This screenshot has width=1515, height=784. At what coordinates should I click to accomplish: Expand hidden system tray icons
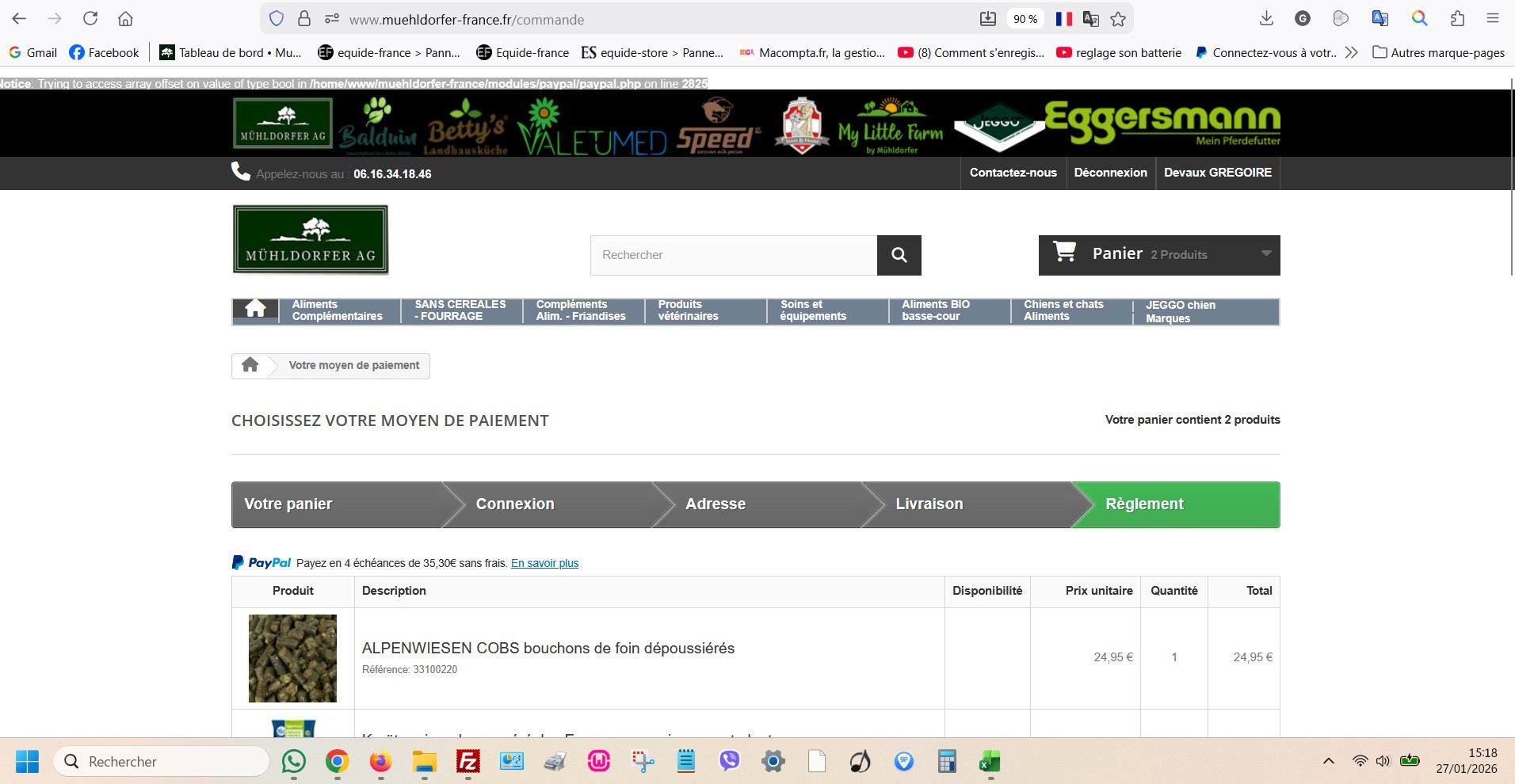click(x=1328, y=761)
